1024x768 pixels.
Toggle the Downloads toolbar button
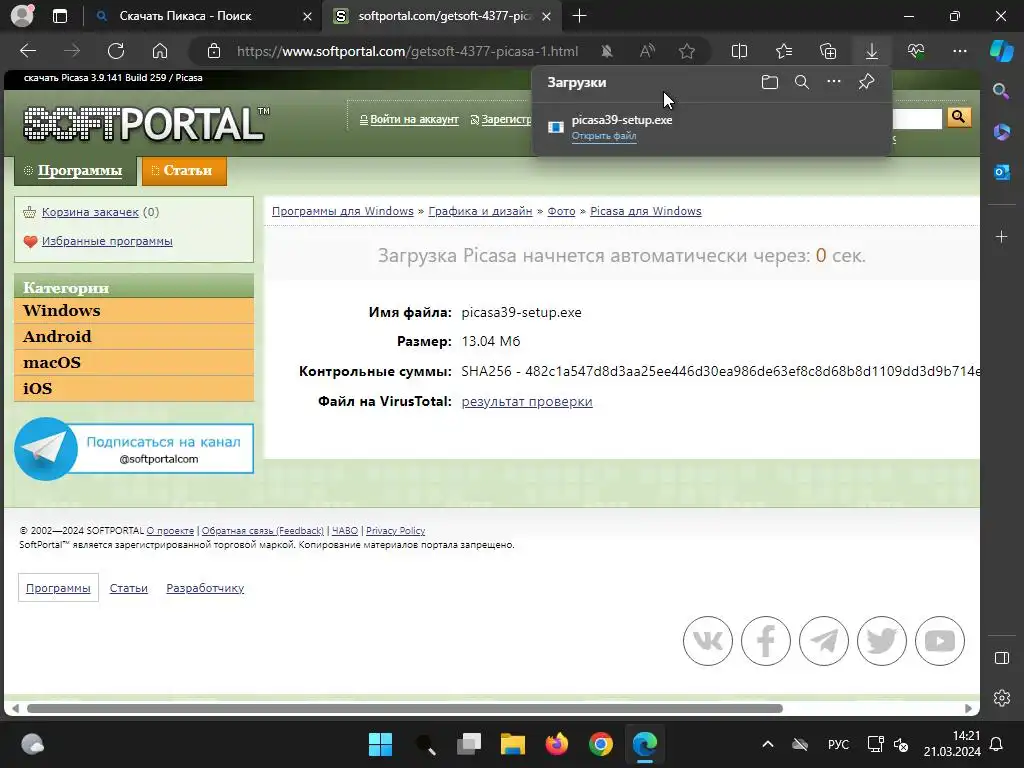(x=872, y=51)
